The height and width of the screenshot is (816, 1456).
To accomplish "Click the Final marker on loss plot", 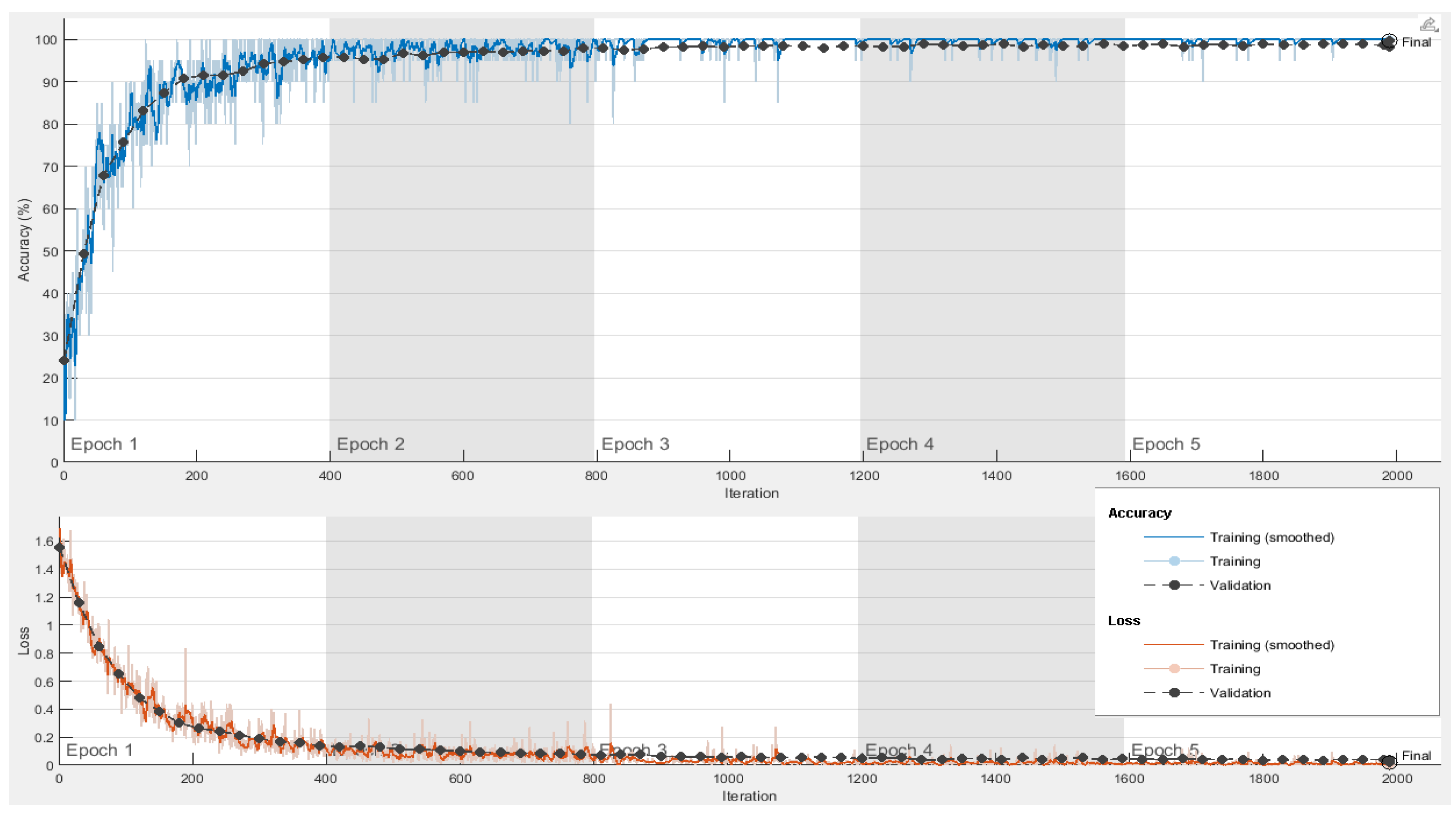I will click(x=1389, y=762).
